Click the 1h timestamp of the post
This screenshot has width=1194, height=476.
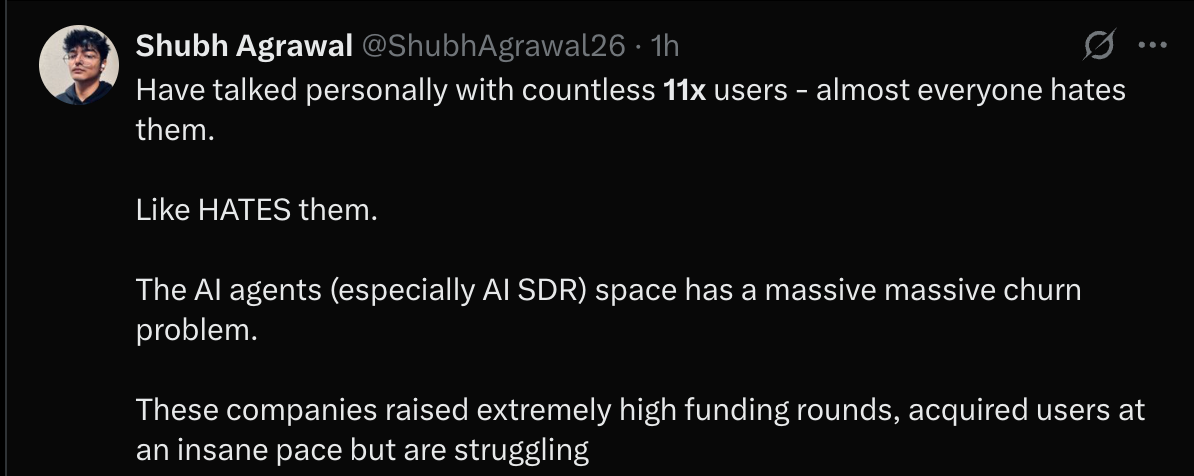(664, 46)
